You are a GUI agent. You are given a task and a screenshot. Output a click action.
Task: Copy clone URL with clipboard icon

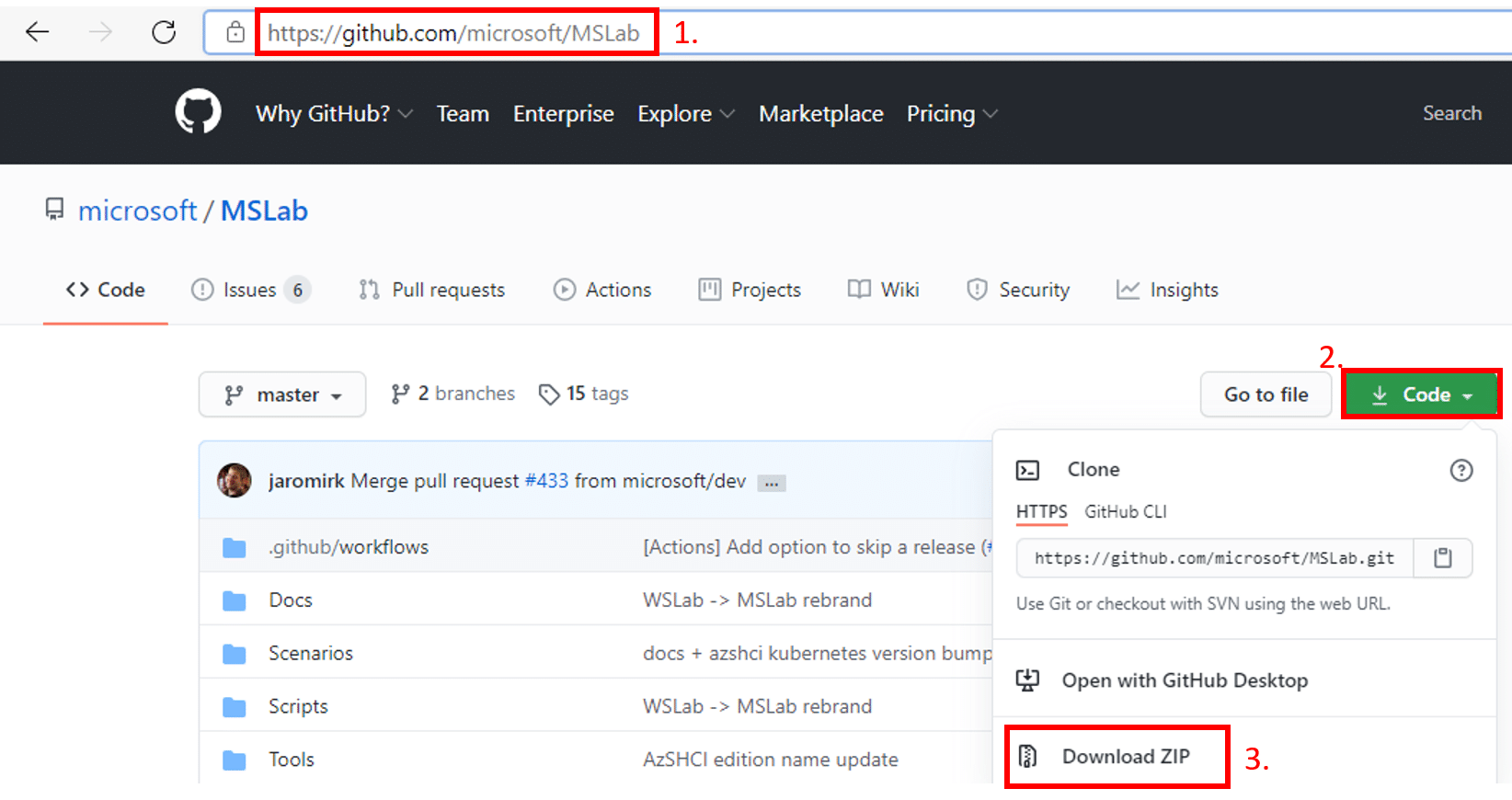1442,558
